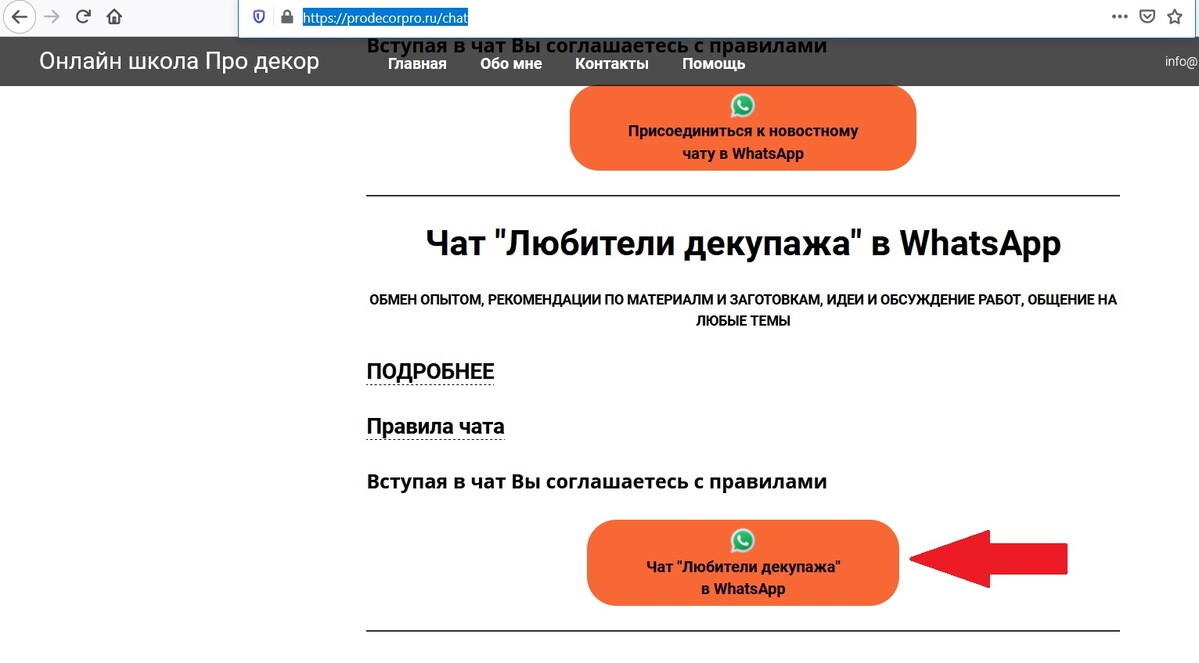Click the Онлайн школа Про декор title

pos(179,61)
